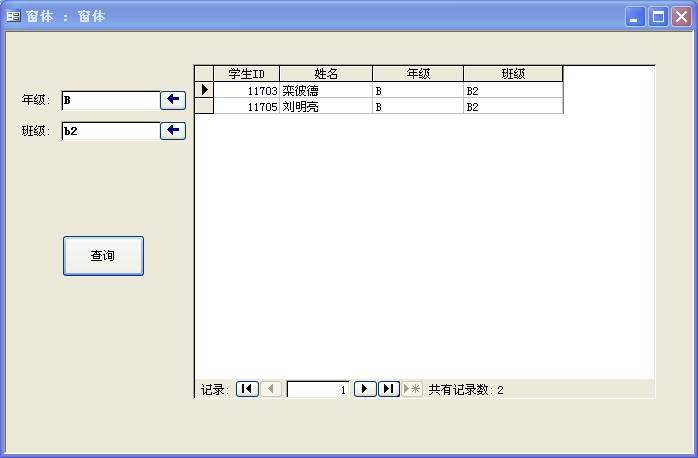698x458 pixels.
Task: Select the 年级 column header
Action: click(418, 74)
